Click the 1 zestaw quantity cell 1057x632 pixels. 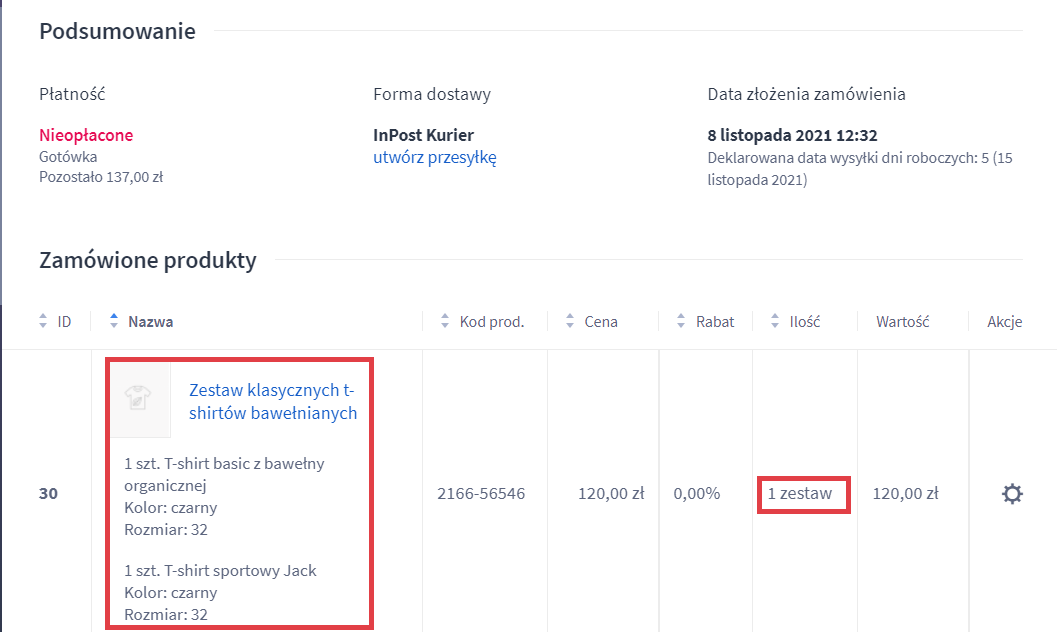[800, 494]
